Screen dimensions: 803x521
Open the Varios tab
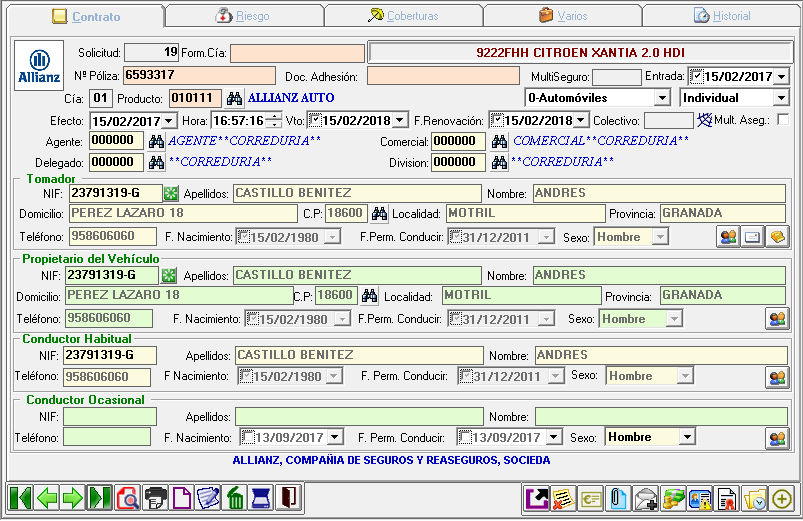(x=563, y=16)
